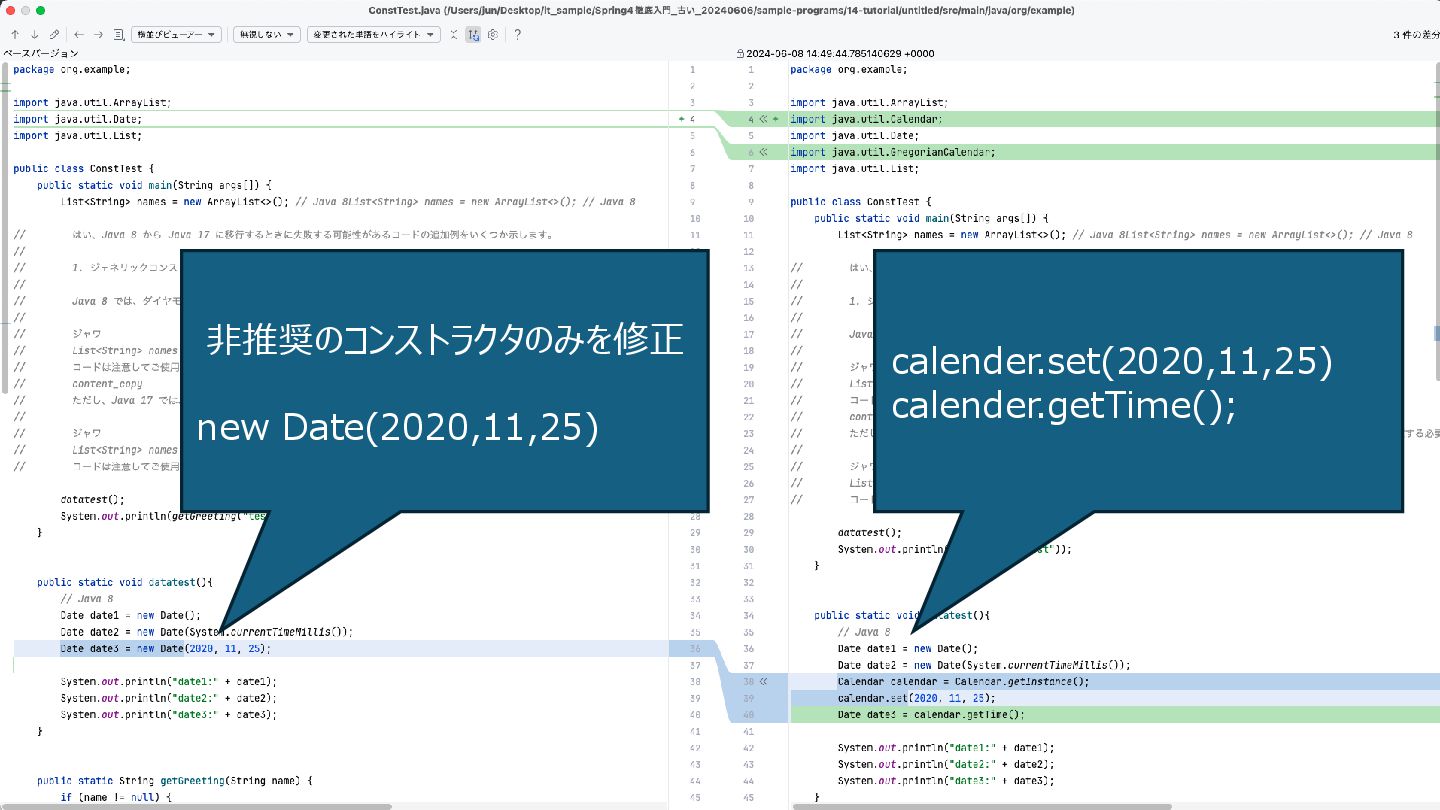Image resolution: width=1440 pixels, height=810 pixels.
Task: Click left pane horizontal scrollbar
Action: tap(196, 806)
